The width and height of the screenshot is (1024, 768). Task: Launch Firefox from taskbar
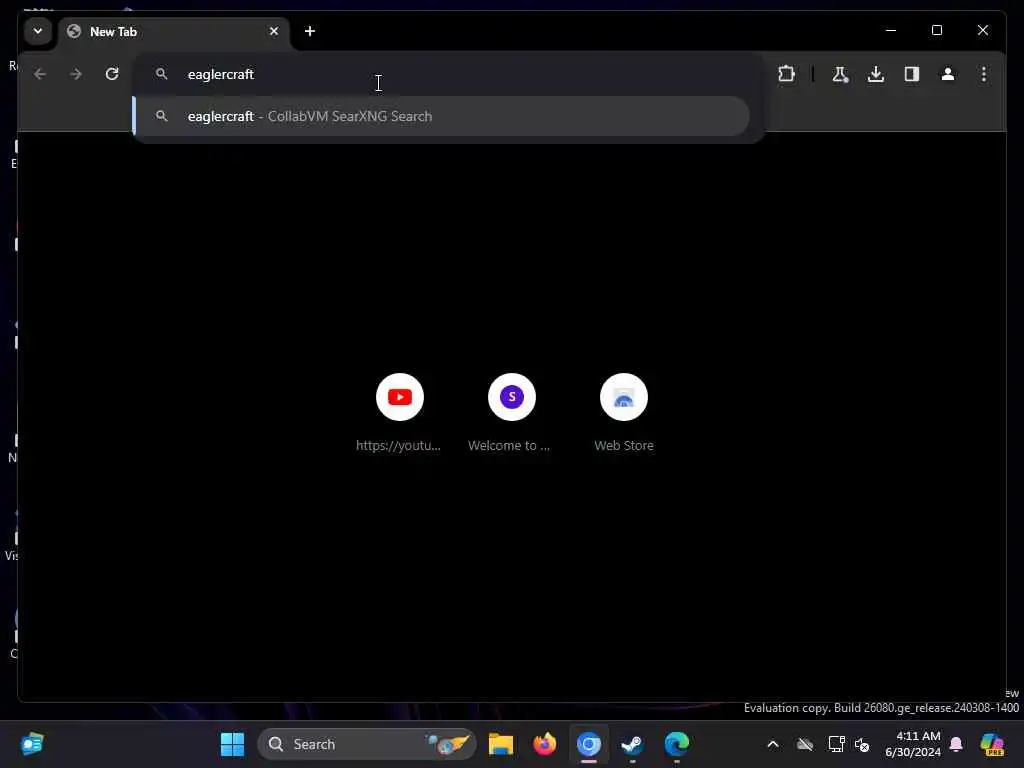[545, 744]
